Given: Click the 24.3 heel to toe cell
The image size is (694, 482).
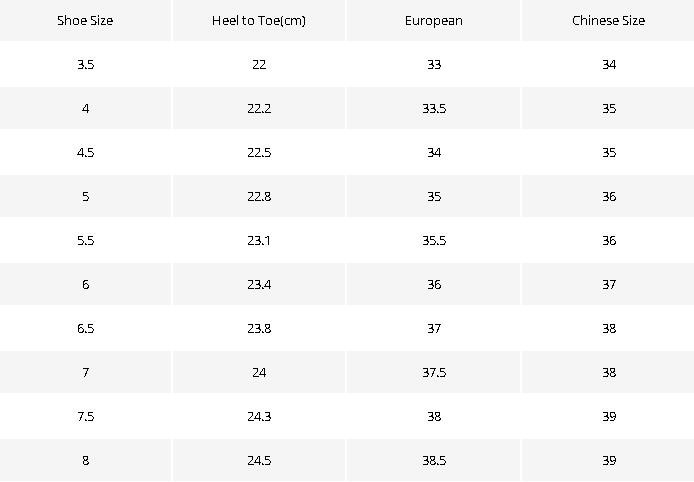Looking at the screenshot, I should (259, 416).
